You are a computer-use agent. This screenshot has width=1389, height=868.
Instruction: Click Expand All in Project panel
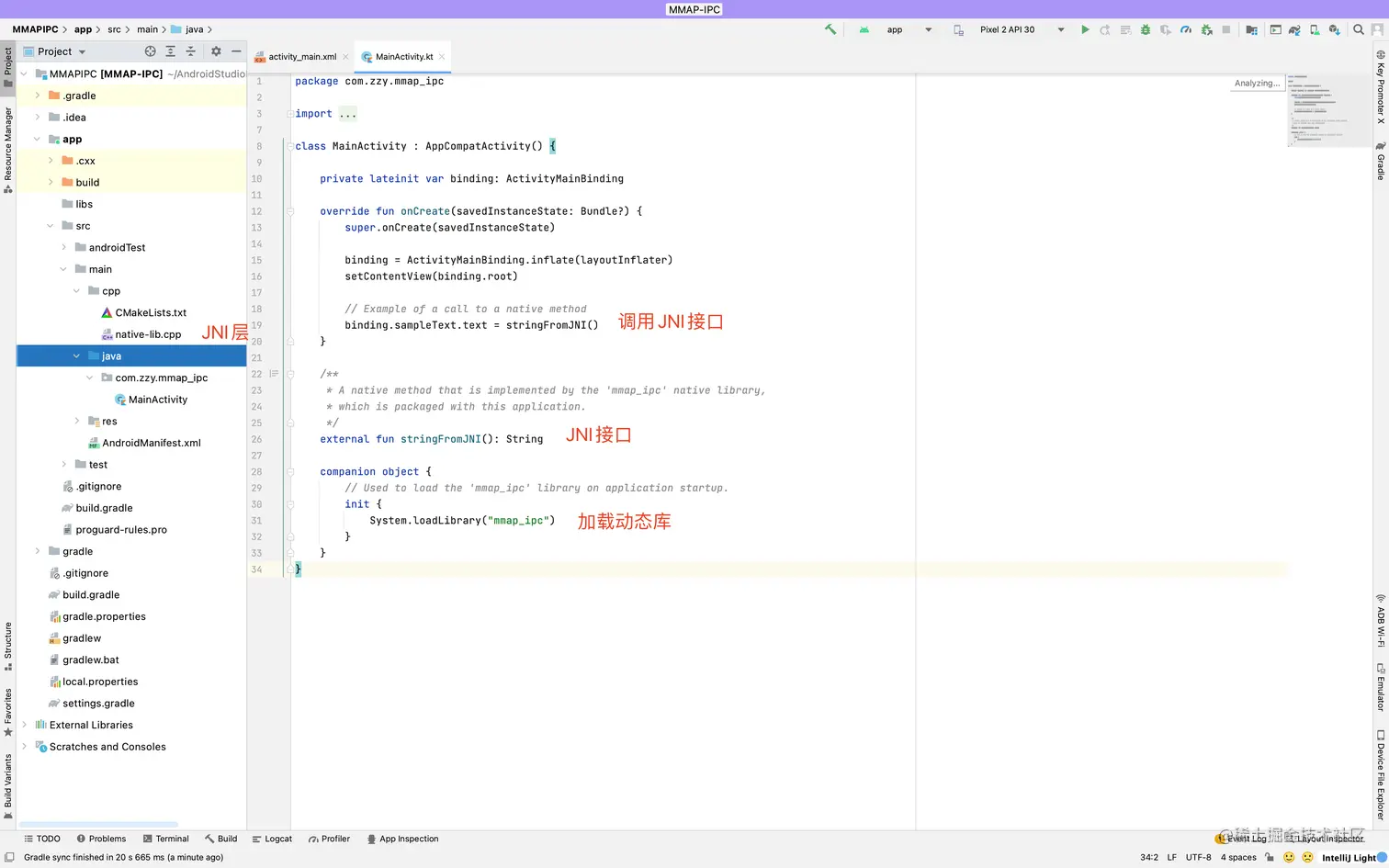pyautogui.click(x=170, y=51)
